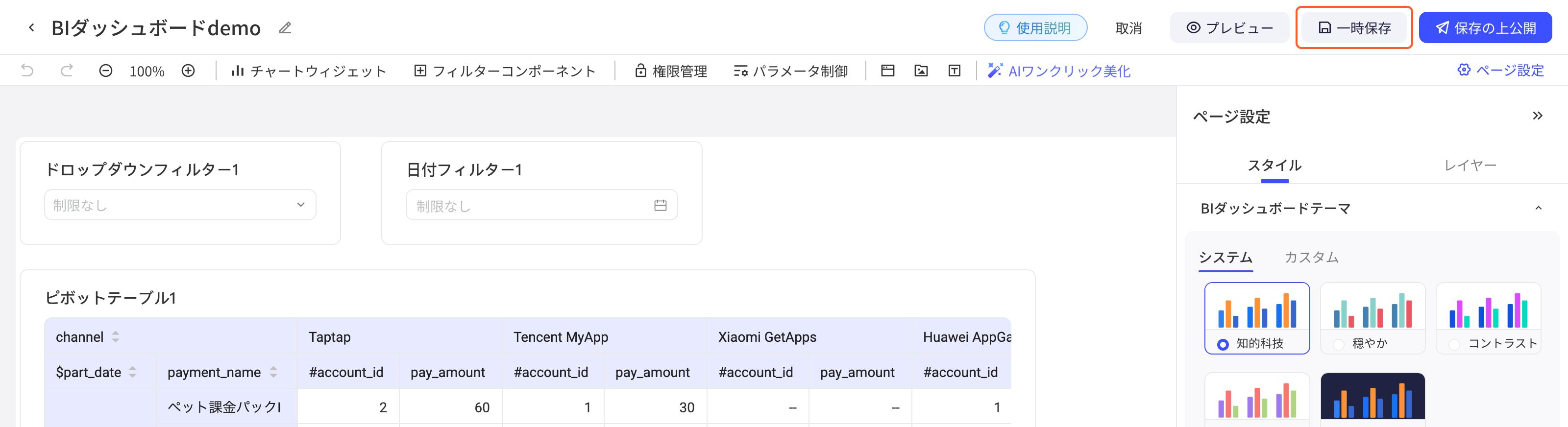Screen dimensions: 1568x427
Task: Click the undo arrow icon
Action: pyautogui.click(x=27, y=71)
